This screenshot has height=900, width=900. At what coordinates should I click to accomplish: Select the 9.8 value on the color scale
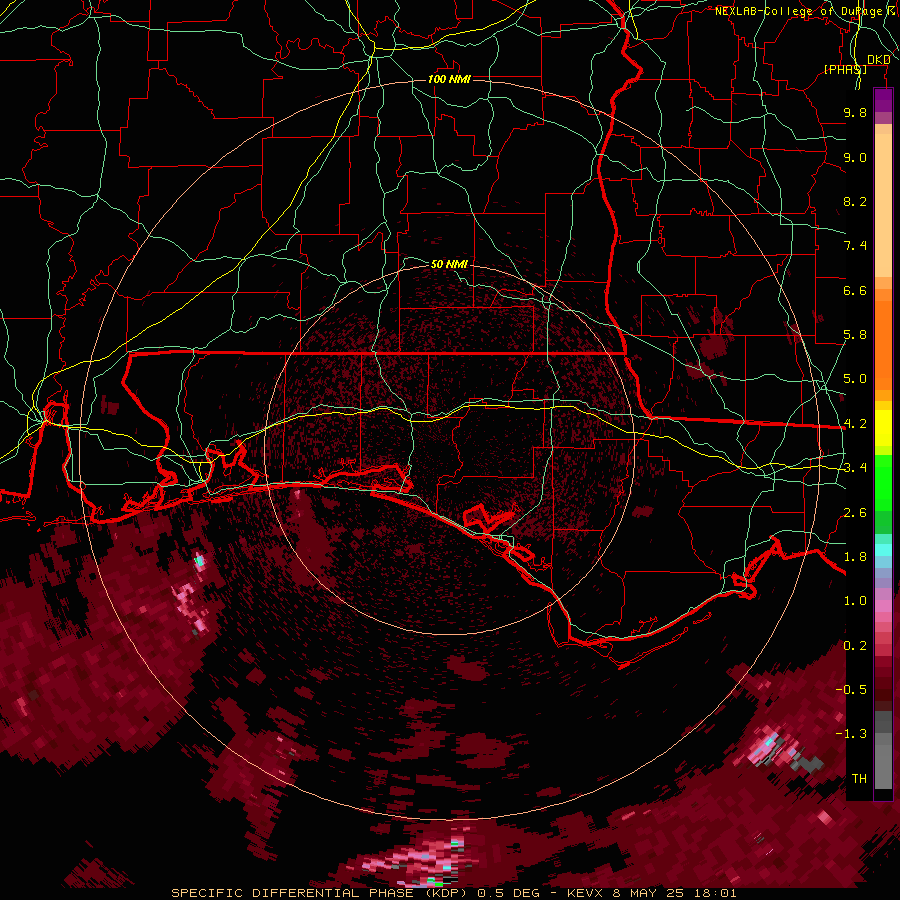tap(855, 112)
